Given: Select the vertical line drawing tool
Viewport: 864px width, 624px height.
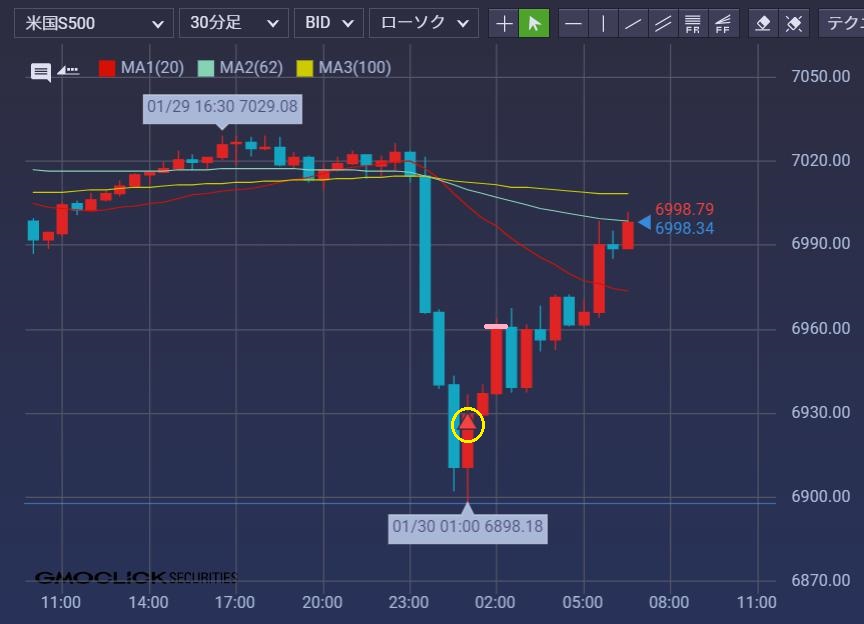Looking at the screenshot, I should (603, 23).
